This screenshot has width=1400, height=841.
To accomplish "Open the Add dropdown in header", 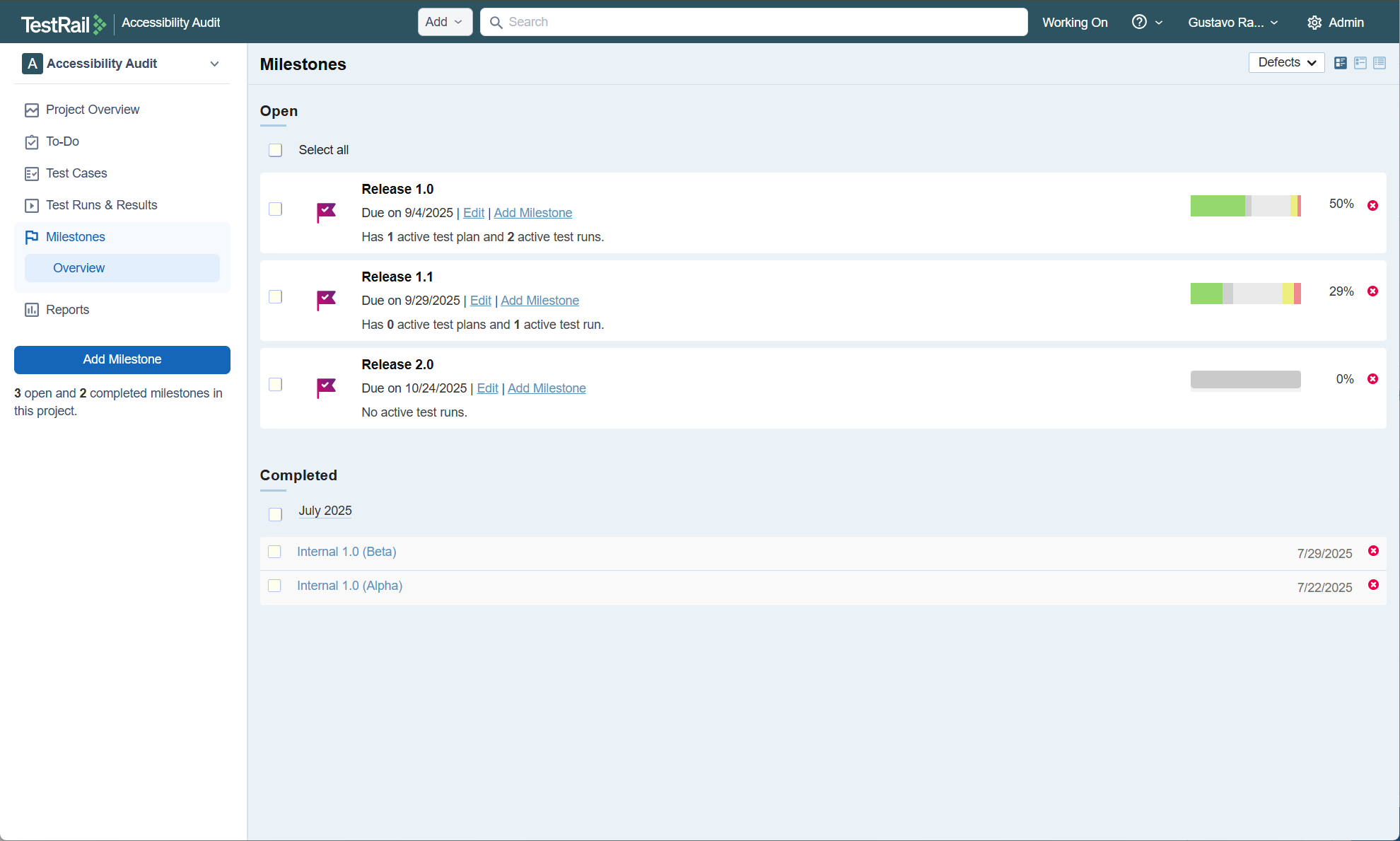I will [x=444, y=22].
